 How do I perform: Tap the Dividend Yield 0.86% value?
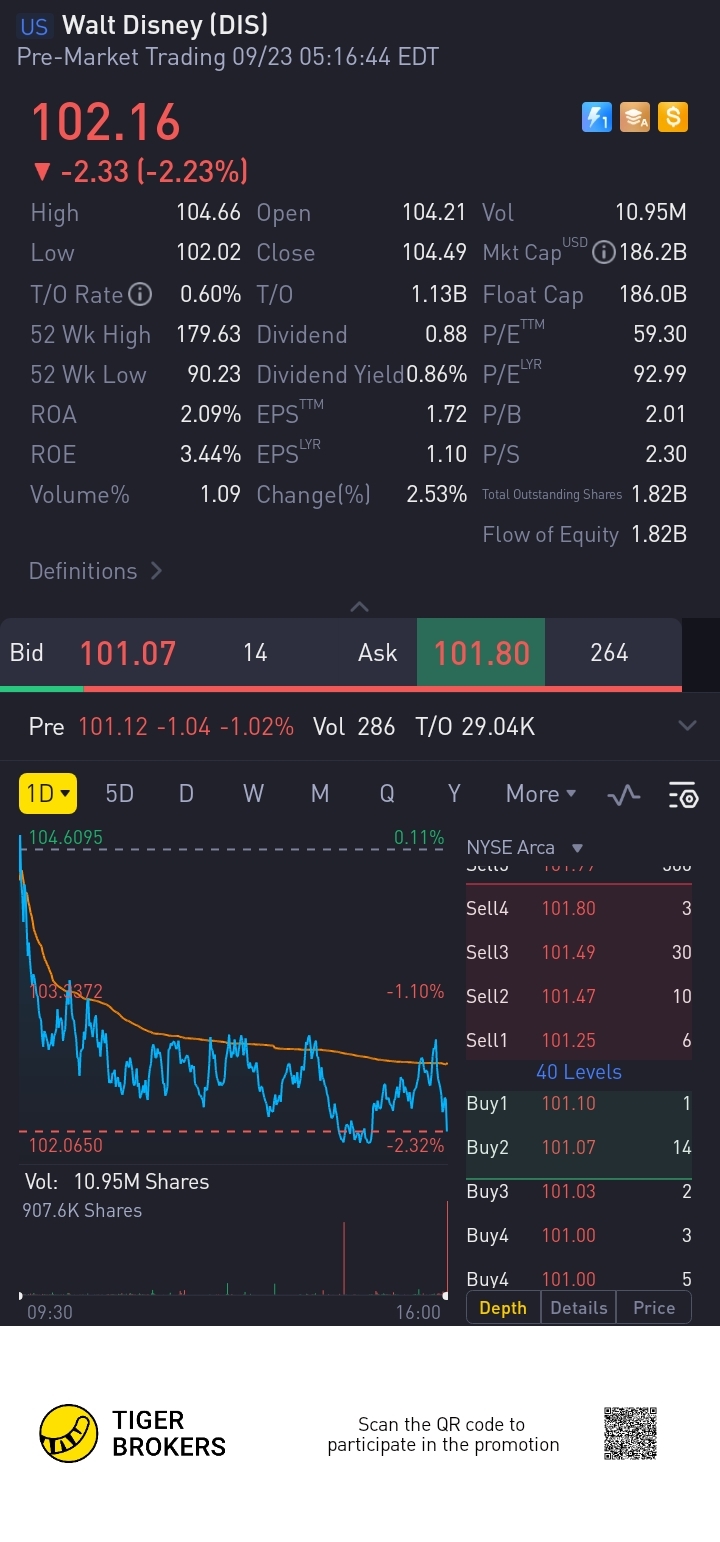click(x=437, y=375)
